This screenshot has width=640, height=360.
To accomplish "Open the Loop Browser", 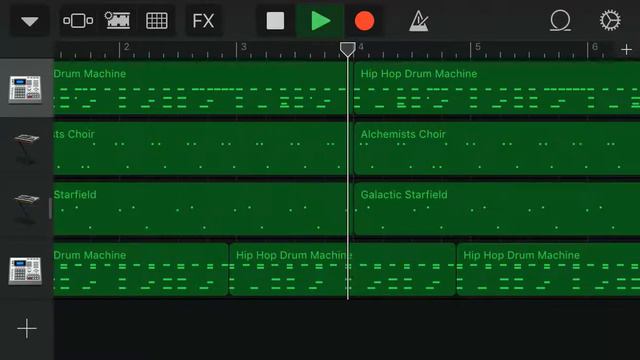I will [x=560, y=21].
